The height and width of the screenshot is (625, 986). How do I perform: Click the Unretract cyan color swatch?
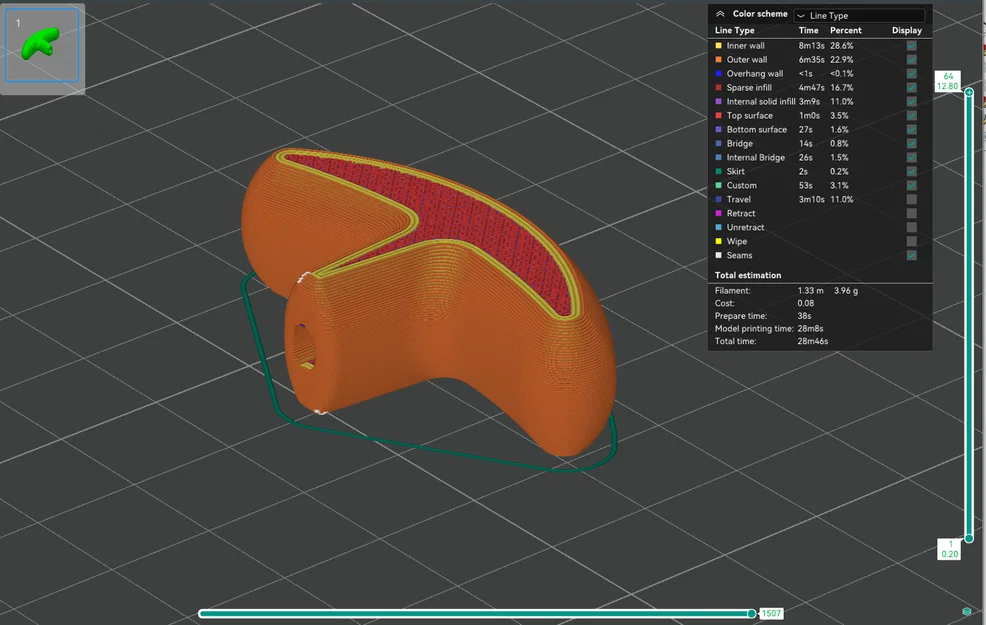718,228
